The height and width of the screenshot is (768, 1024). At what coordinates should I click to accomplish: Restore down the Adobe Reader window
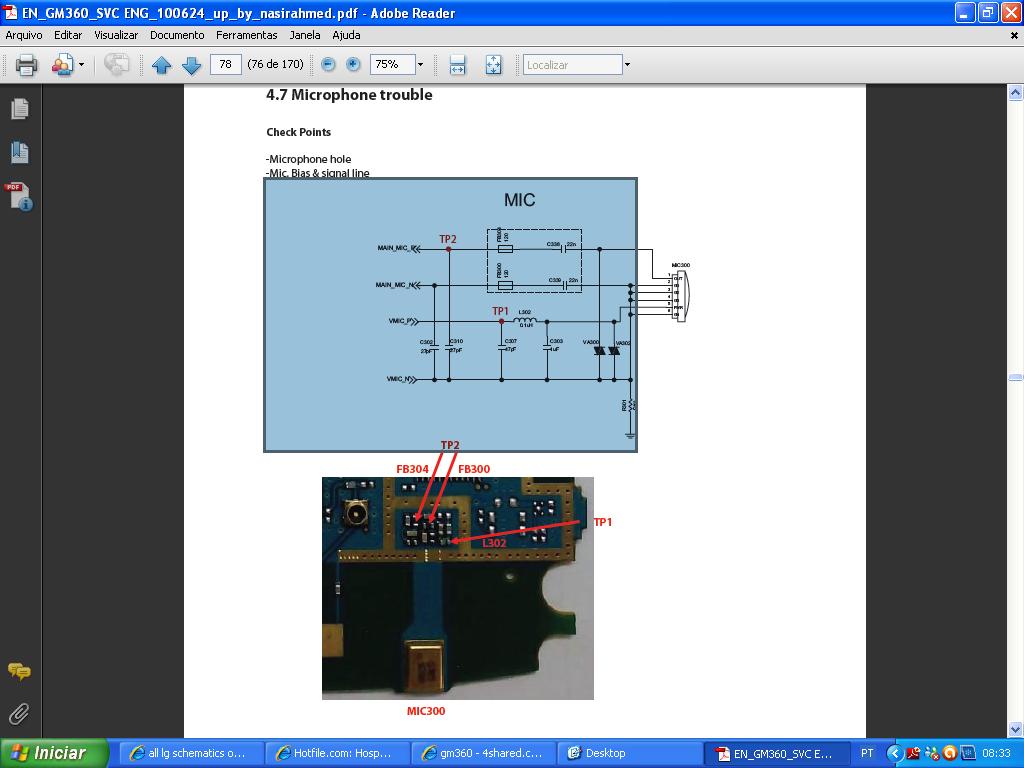tap(988, 12)
